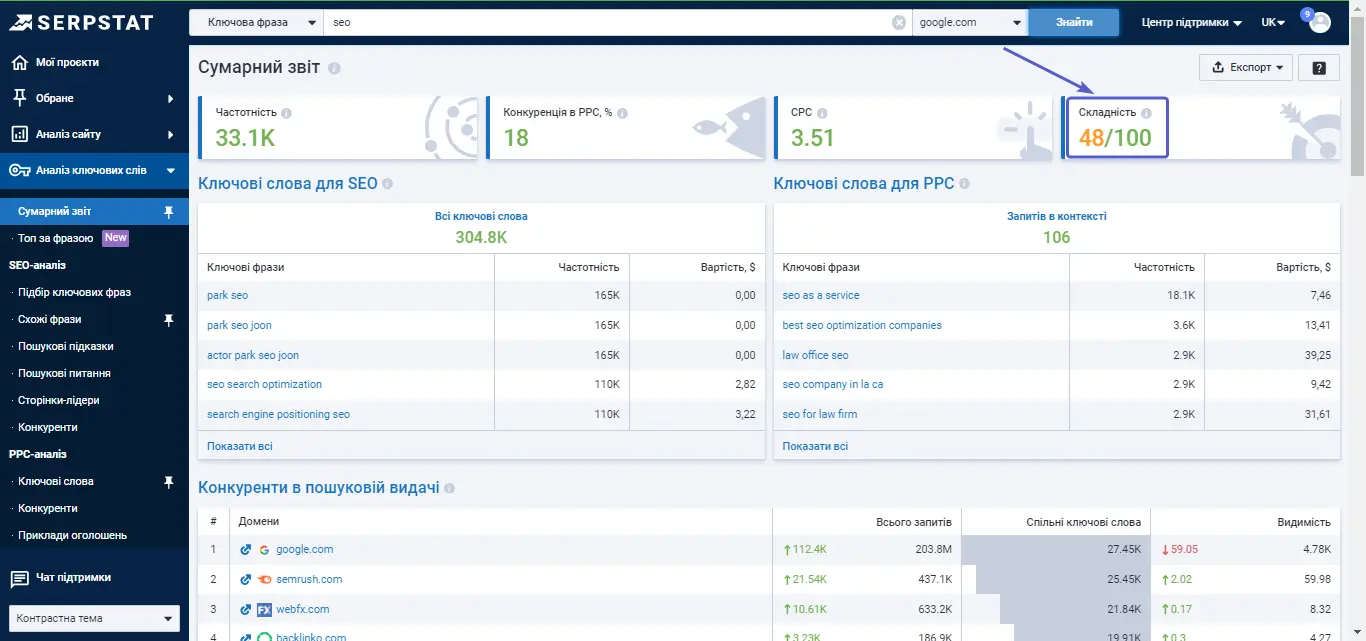Click Показати всі under PPC keywords

815,446
